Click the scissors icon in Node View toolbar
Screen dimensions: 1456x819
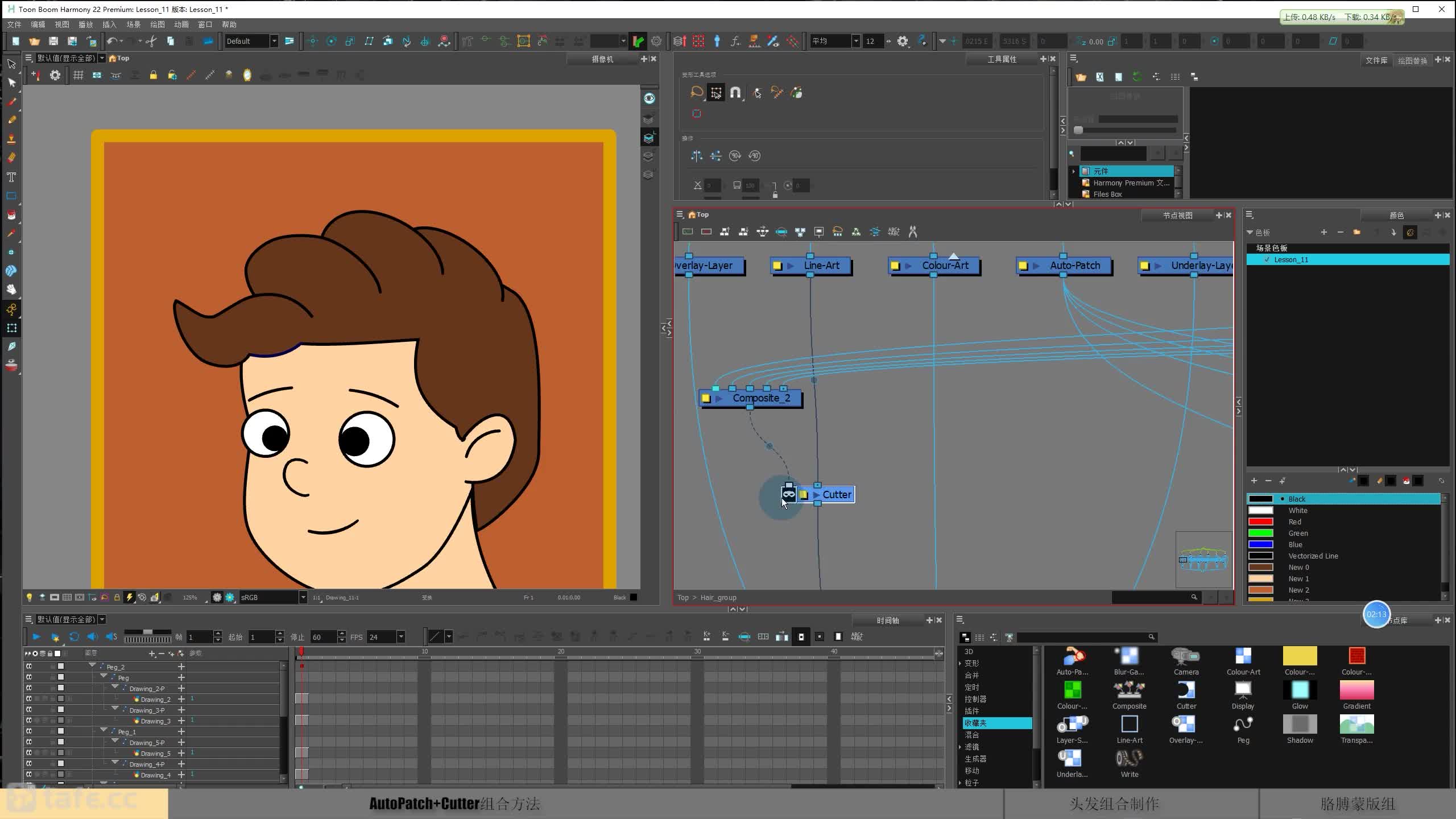[x=913, y=231]
